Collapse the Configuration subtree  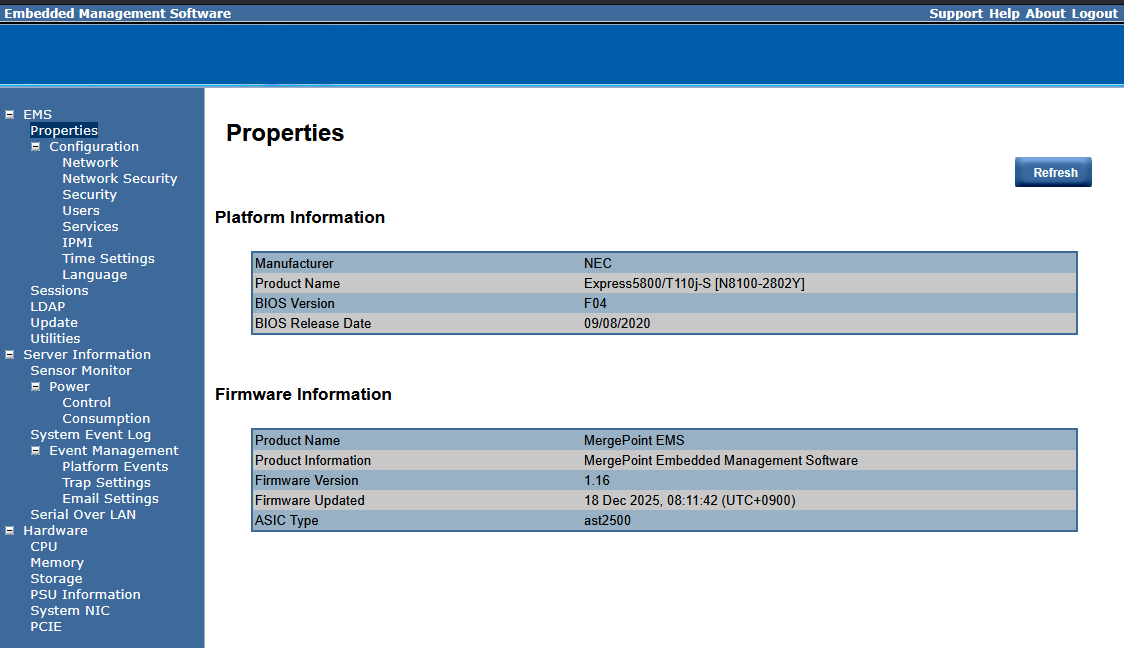(x=36, y=147)
